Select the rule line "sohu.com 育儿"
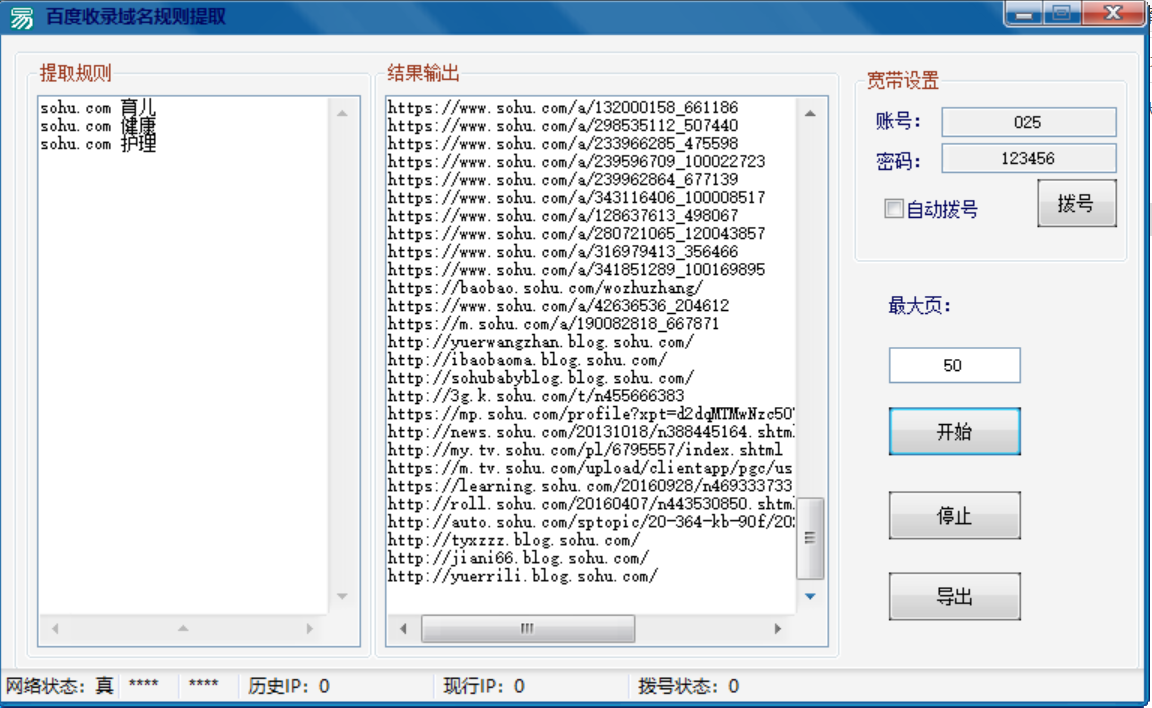The width and height of the screenshot is (1152, 708). [x=98, y=108]
